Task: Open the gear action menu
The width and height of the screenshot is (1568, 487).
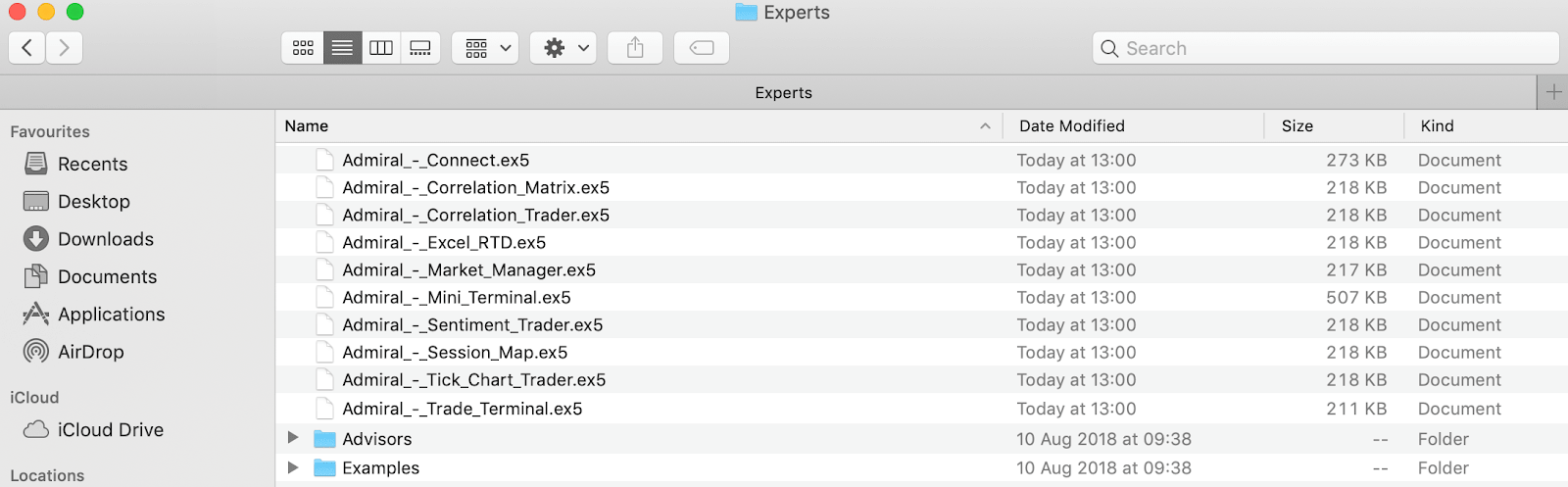Action: [x=563, y=48]
